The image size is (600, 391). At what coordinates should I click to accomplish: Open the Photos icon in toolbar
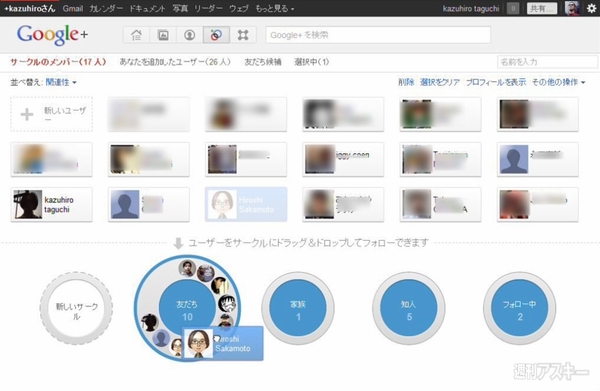(x=163, y=35)
